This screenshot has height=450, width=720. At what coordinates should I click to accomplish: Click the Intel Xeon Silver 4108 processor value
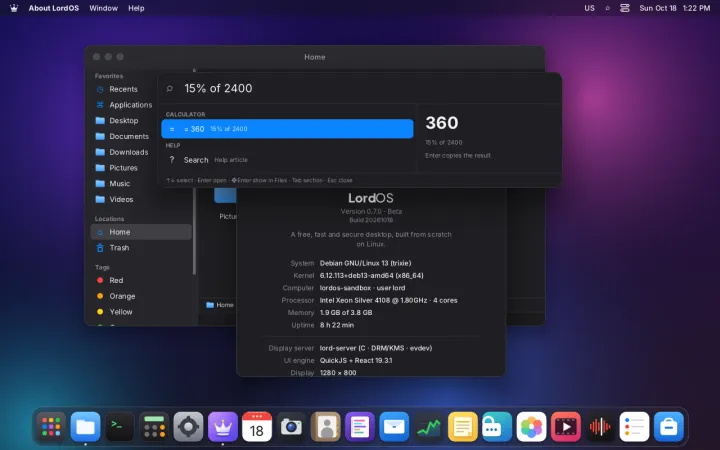pyautogui.click(x=388, y=300)
